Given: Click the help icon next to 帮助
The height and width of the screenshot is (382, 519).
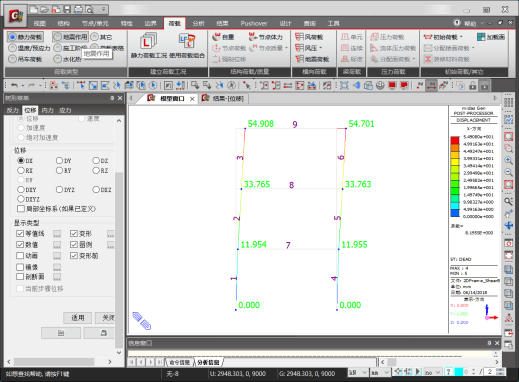Looking at the screenshot, I should tap(456, 23).
